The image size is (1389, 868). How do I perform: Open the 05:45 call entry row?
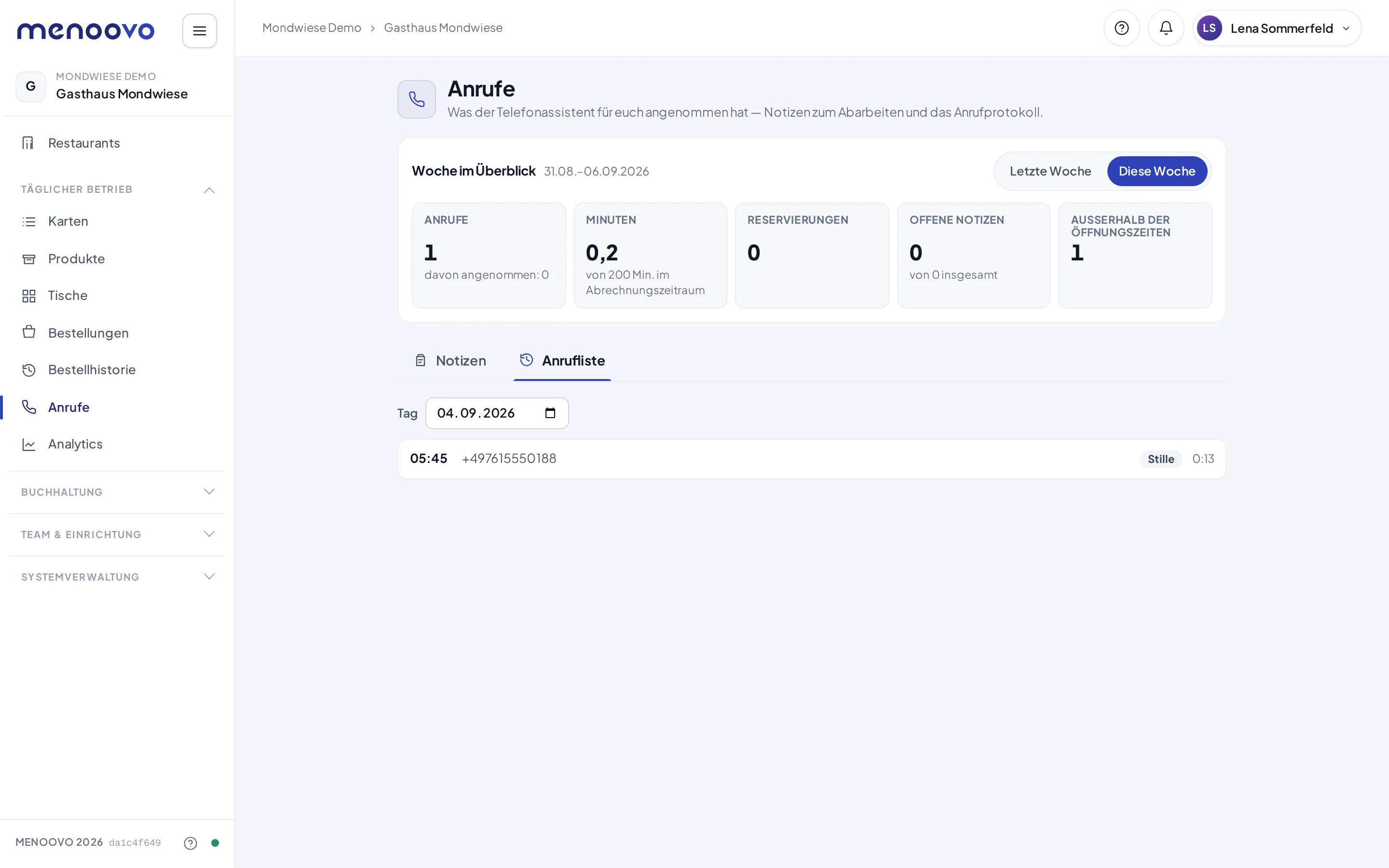(x=812, y=459)
